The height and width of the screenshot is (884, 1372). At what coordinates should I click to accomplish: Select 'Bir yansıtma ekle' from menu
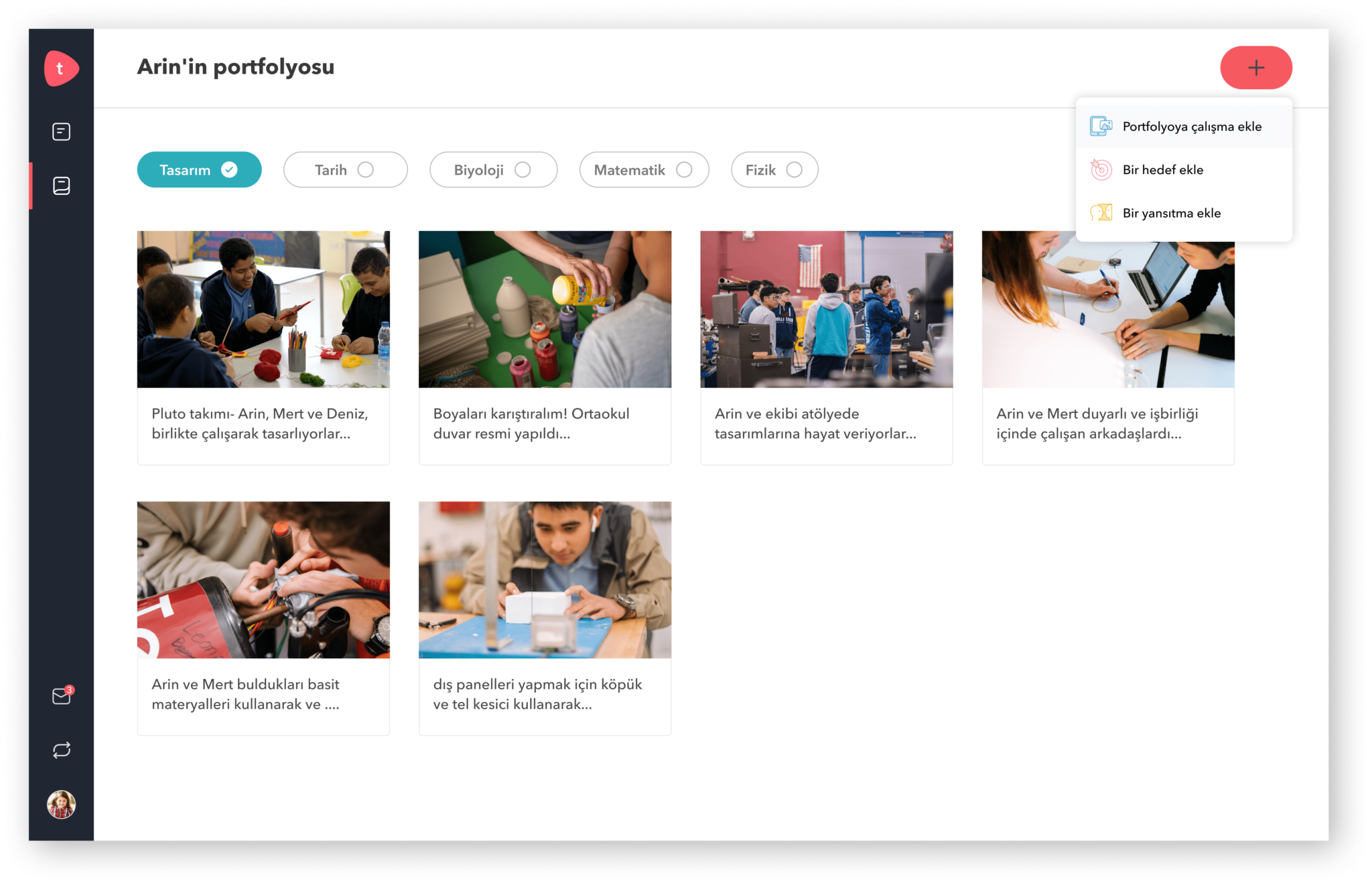[1171, 213]
